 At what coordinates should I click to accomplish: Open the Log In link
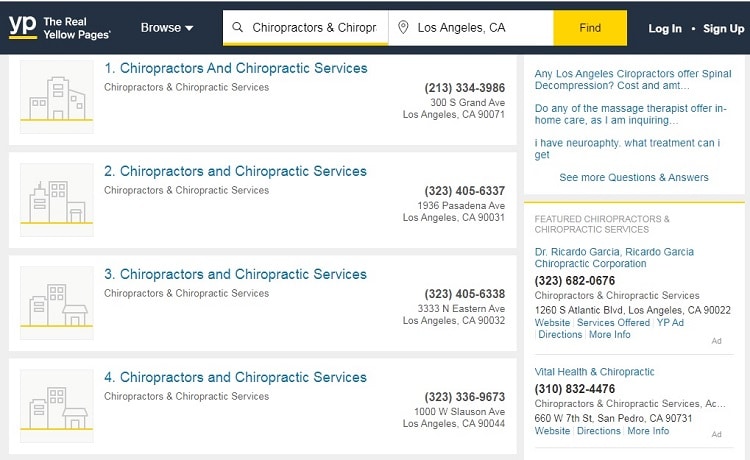[x=665, y=29]
